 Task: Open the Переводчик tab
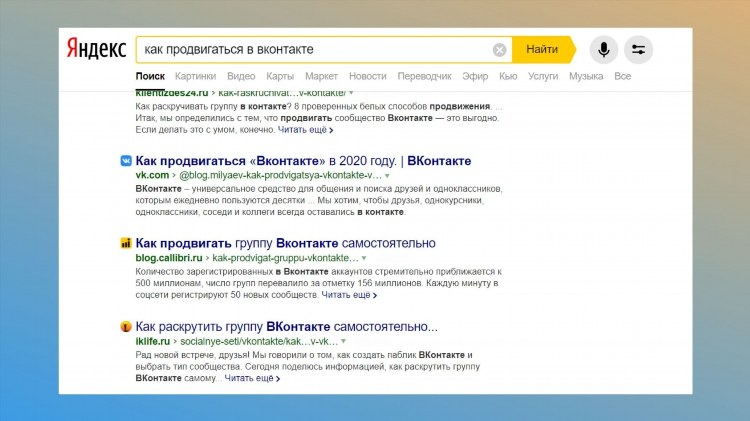(x=424, y=76)
